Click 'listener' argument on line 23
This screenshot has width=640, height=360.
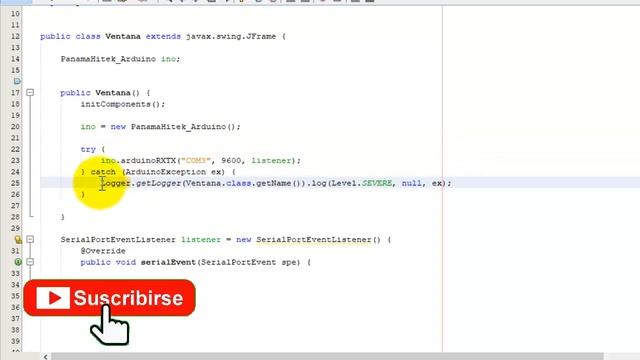(271, 160)
